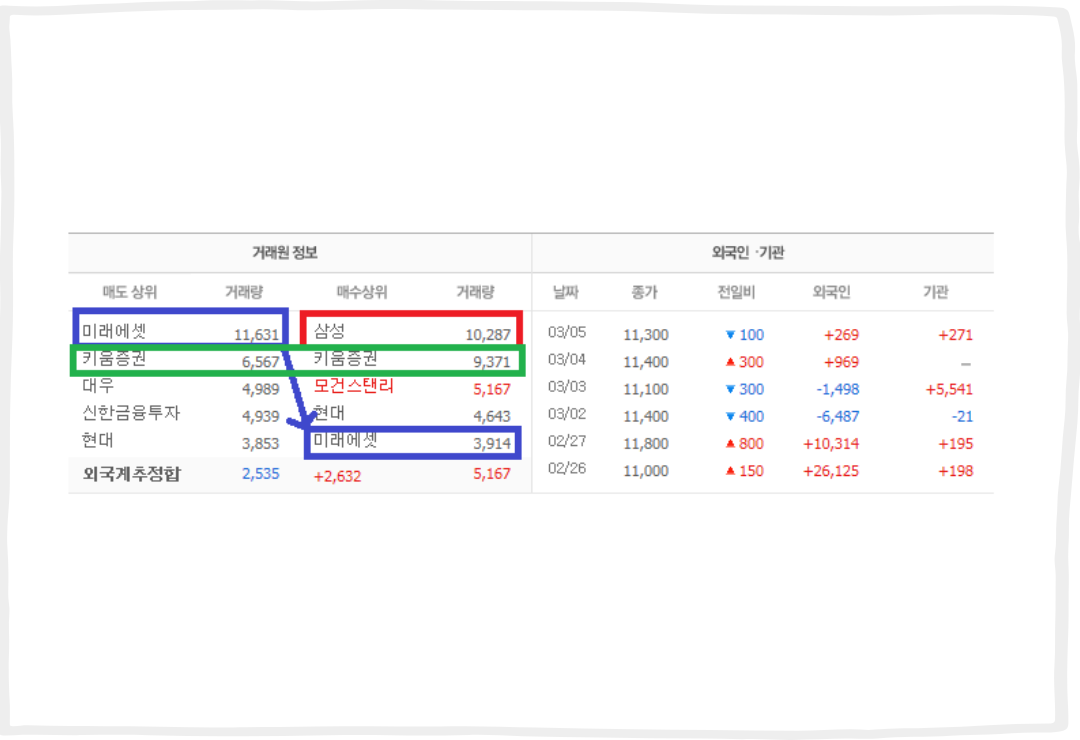The image size is (1080, 740).
Task: Select the date 03/05
Action: pyautogui.click(x=567, y=332)
